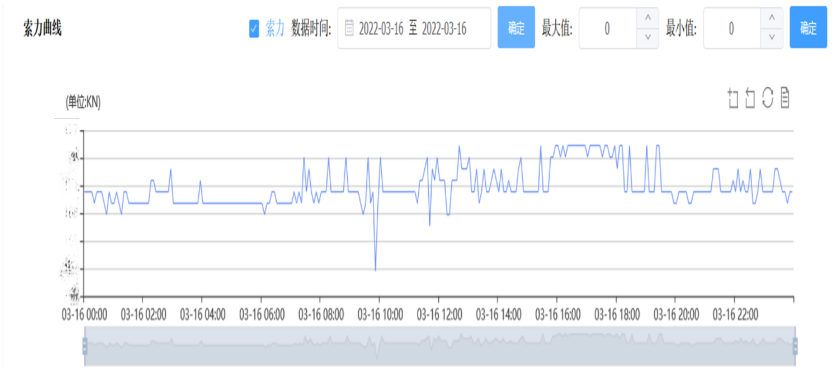Image resolution: width=834 pixels, height=368 pixels.
Task: Click the calendar icon in date range
Action: pos(349,28)
